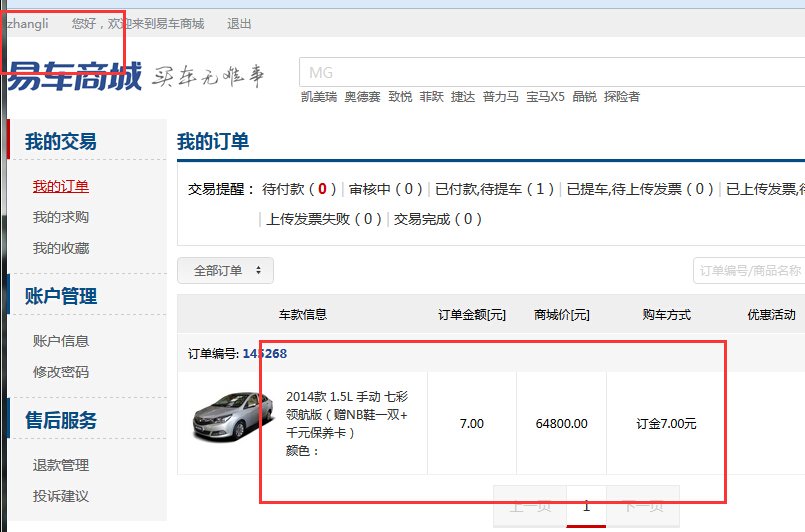
Task: Open hot search keyword 致悦
Action: [x=400, y=97]
